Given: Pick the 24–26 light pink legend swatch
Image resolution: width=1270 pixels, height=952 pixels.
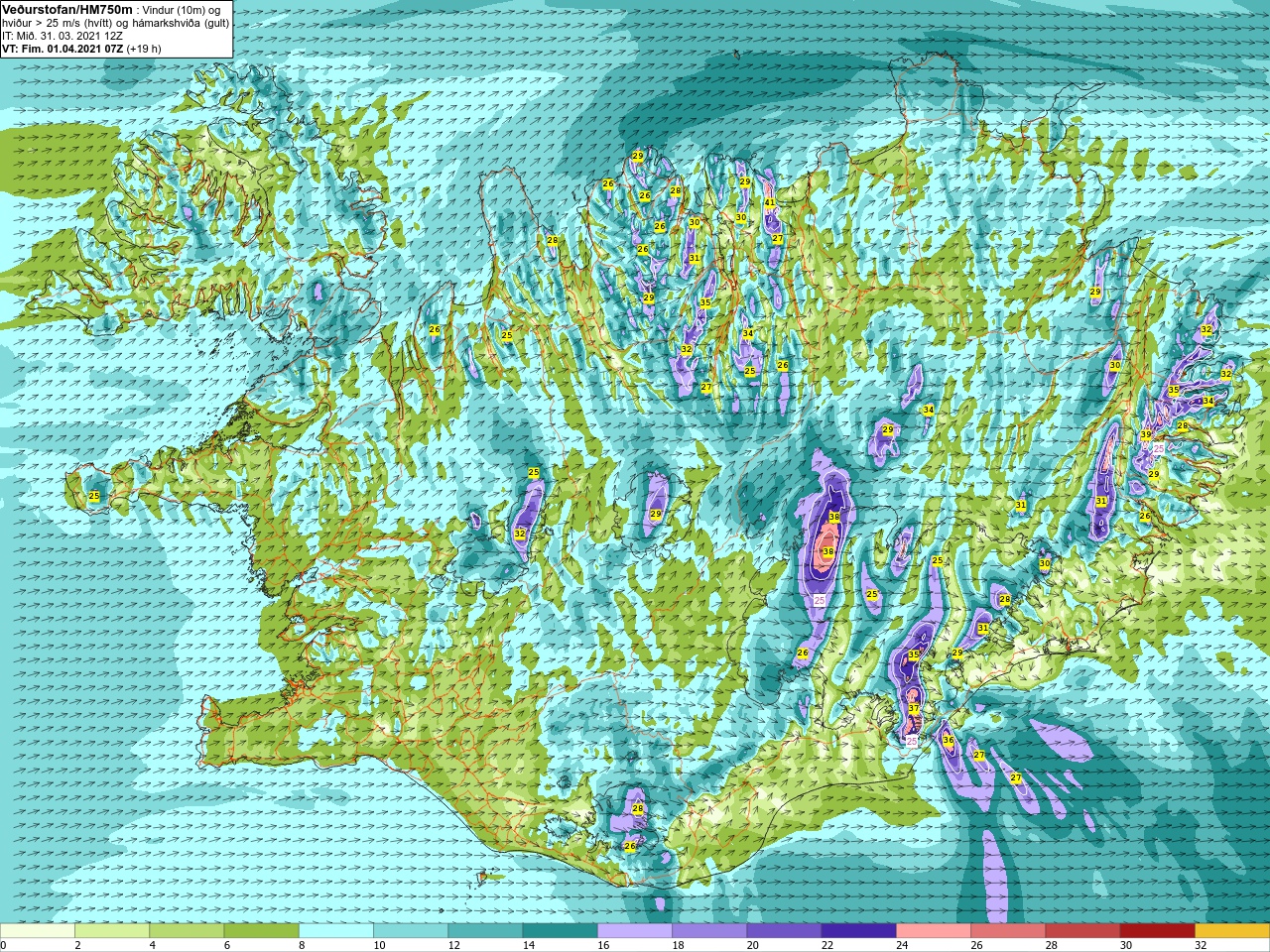Looking at the screenshot, I should [933, 931].
